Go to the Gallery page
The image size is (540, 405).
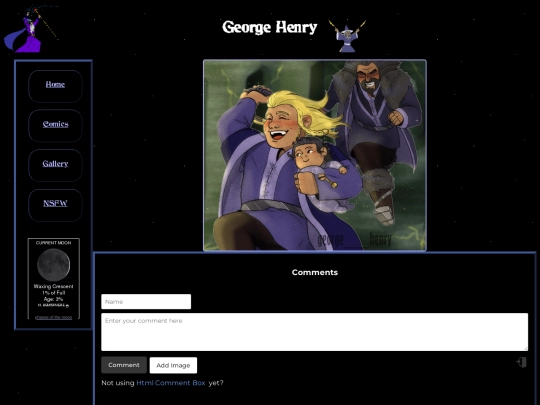coord(55,164)
